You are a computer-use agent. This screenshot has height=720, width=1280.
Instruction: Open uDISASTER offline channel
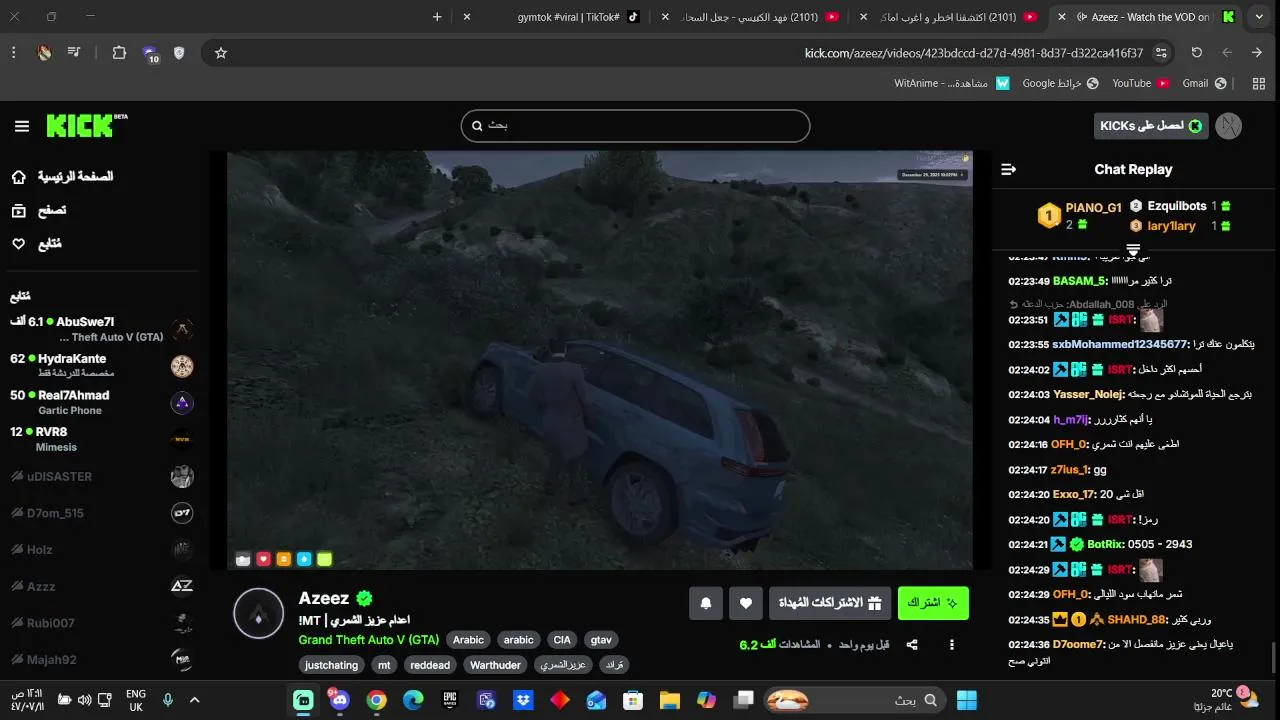pos(100,476)
